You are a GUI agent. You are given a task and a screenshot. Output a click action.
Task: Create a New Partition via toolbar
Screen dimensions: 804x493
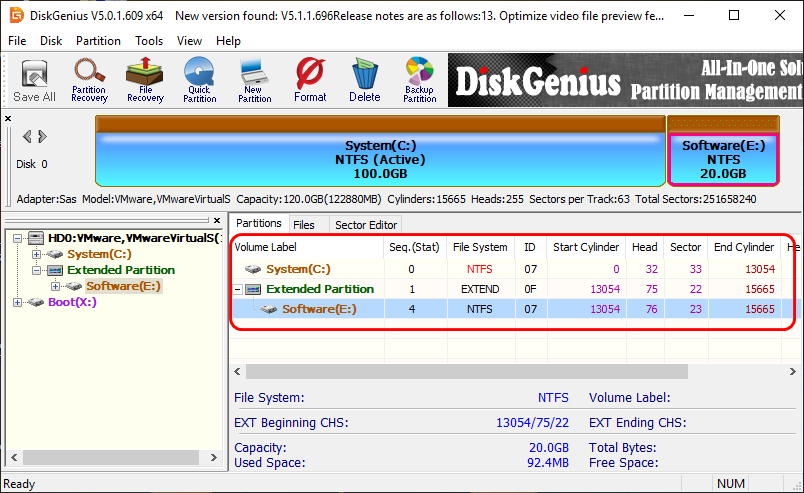[254, 81]
